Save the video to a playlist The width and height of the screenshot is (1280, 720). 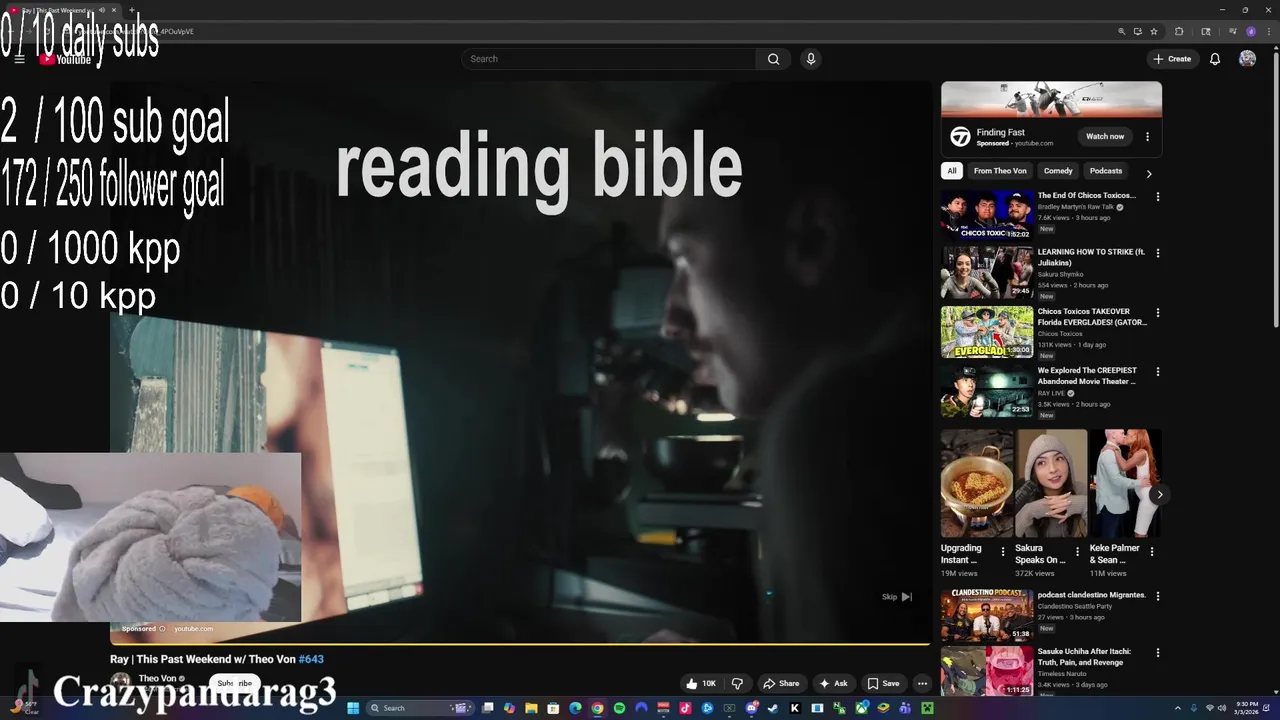[883, 683]
